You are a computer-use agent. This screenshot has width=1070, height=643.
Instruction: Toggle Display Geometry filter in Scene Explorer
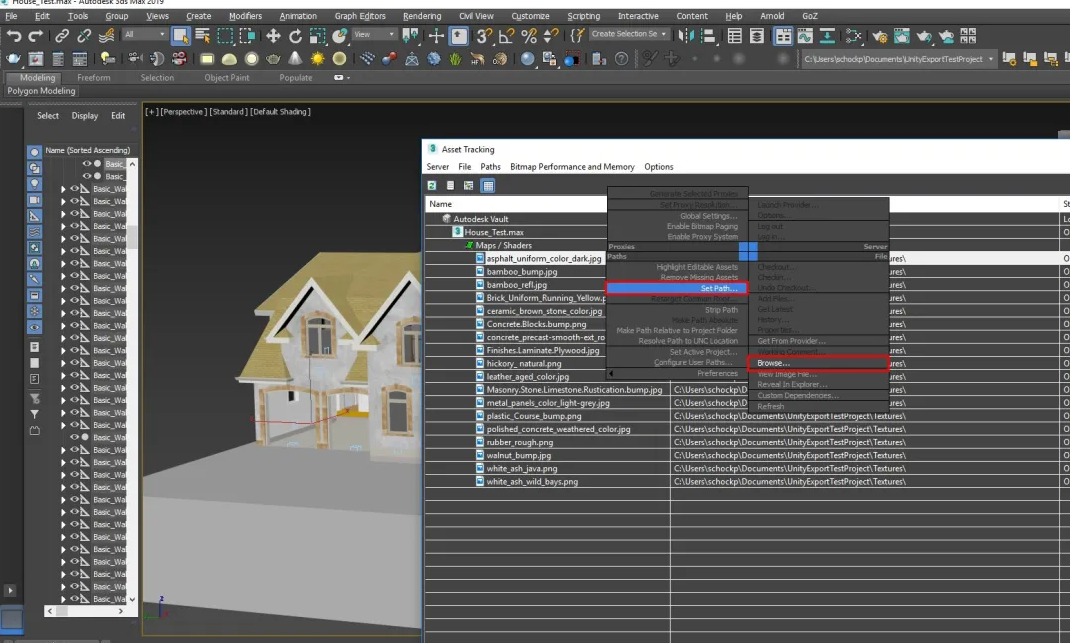tap(34, 152)
